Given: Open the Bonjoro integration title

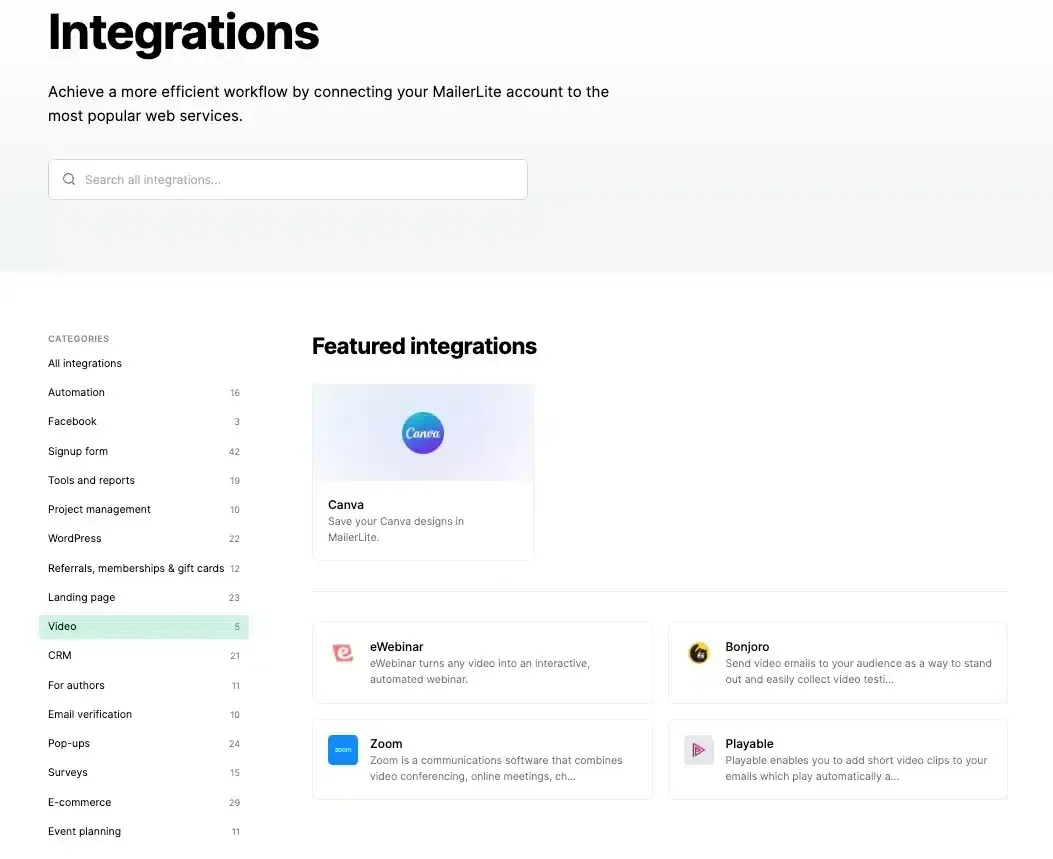Looking at the screenshot, I should coord(747,647).
